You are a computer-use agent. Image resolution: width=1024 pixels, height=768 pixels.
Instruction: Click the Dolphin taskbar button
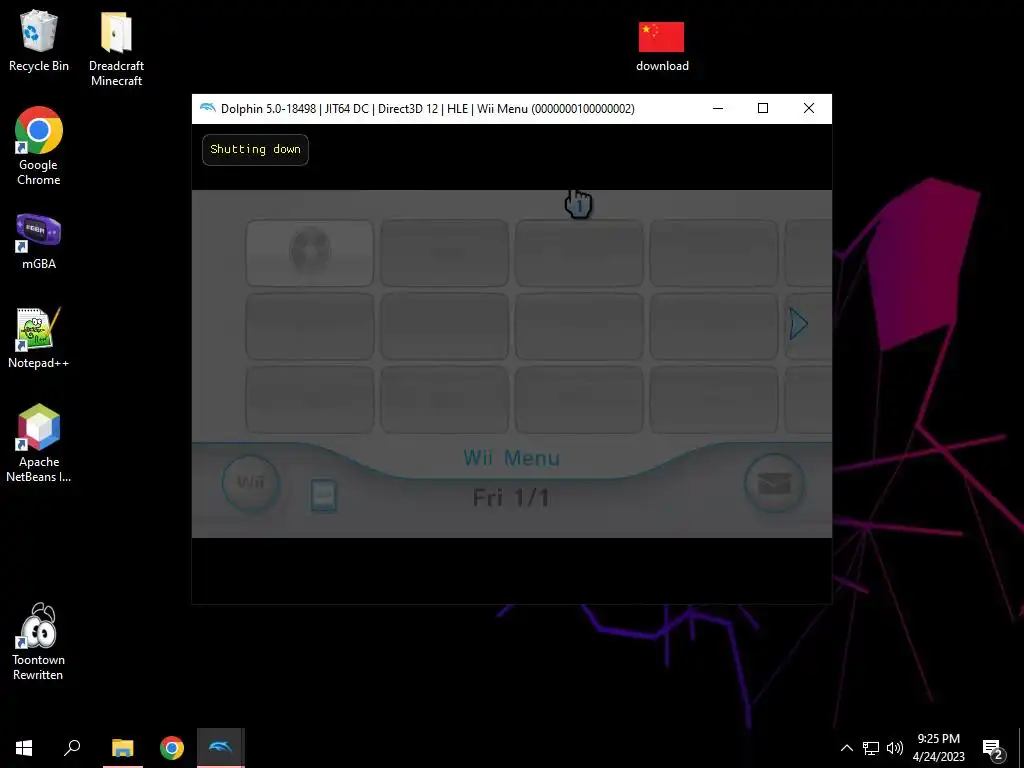(x=221, y=748)
